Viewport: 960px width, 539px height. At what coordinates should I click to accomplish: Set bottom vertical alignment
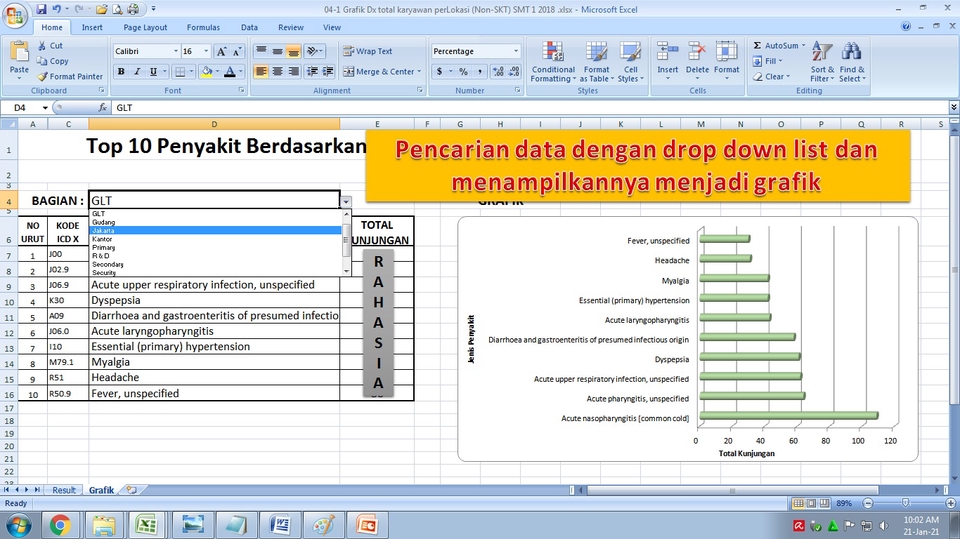coord(294,51)
